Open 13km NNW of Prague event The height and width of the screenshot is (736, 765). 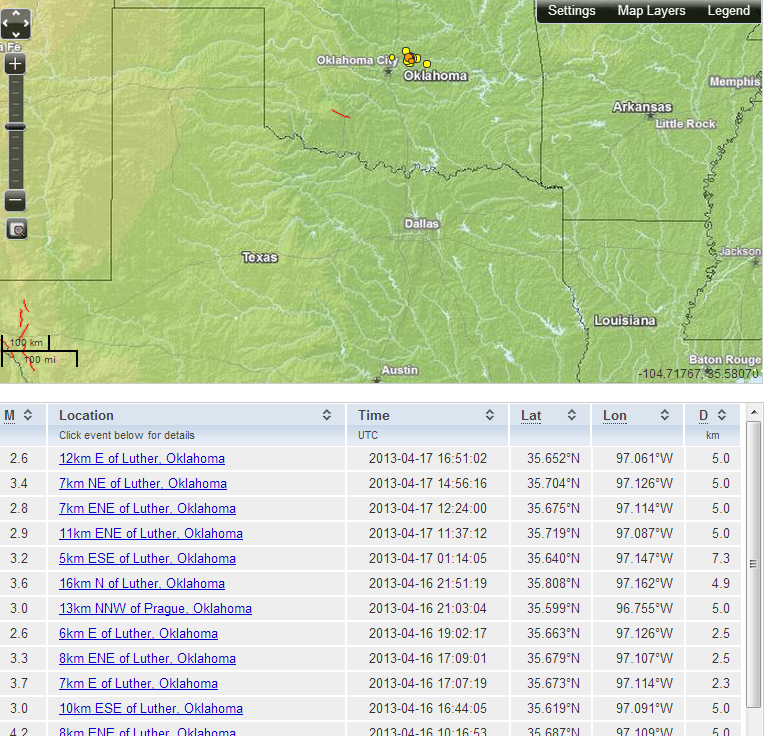tap(156, 608)
